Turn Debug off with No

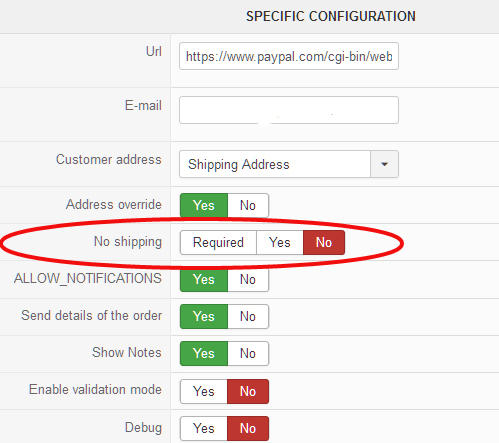click(x=248, y=428)
